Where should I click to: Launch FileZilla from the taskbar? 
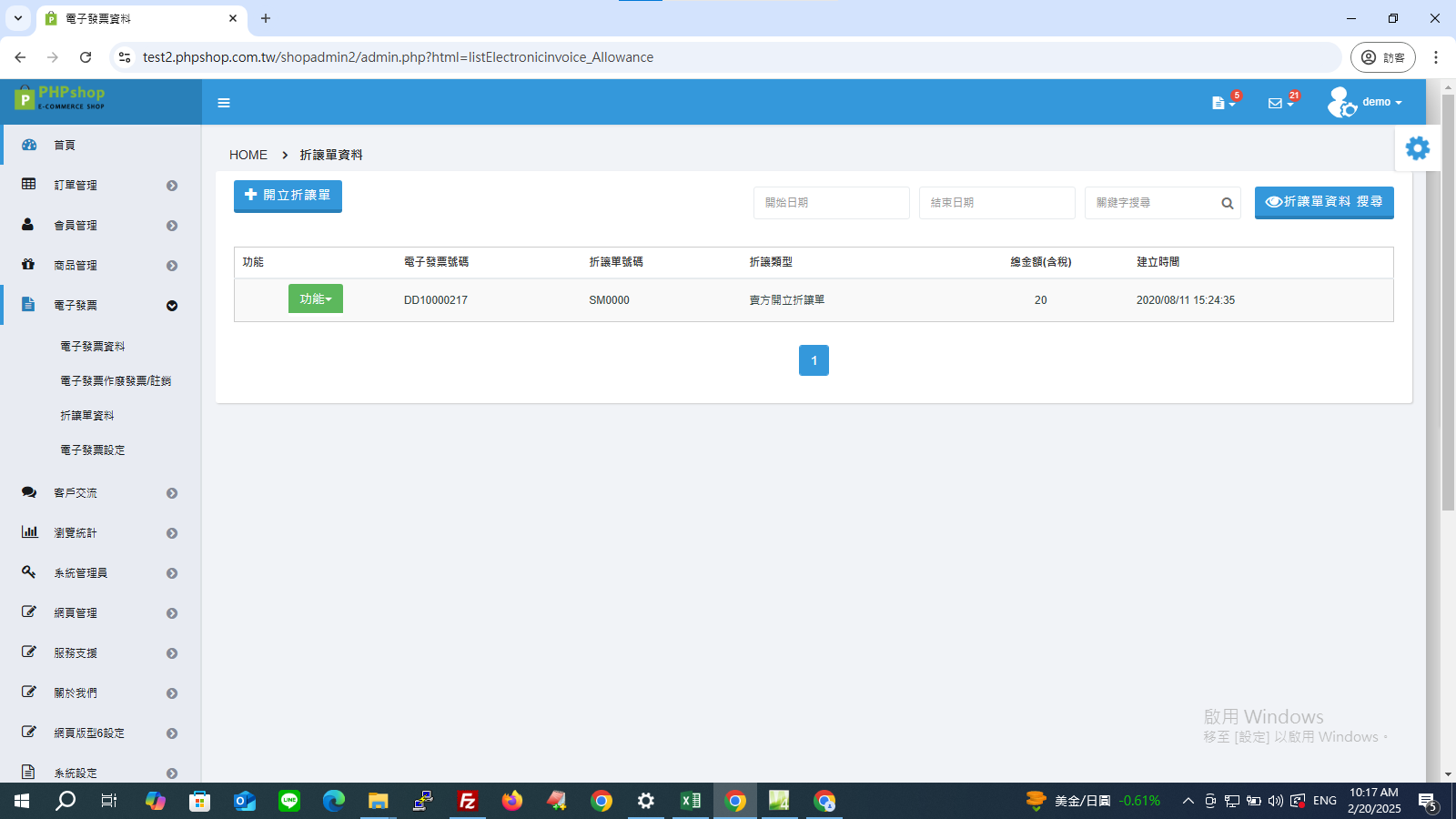468,801
